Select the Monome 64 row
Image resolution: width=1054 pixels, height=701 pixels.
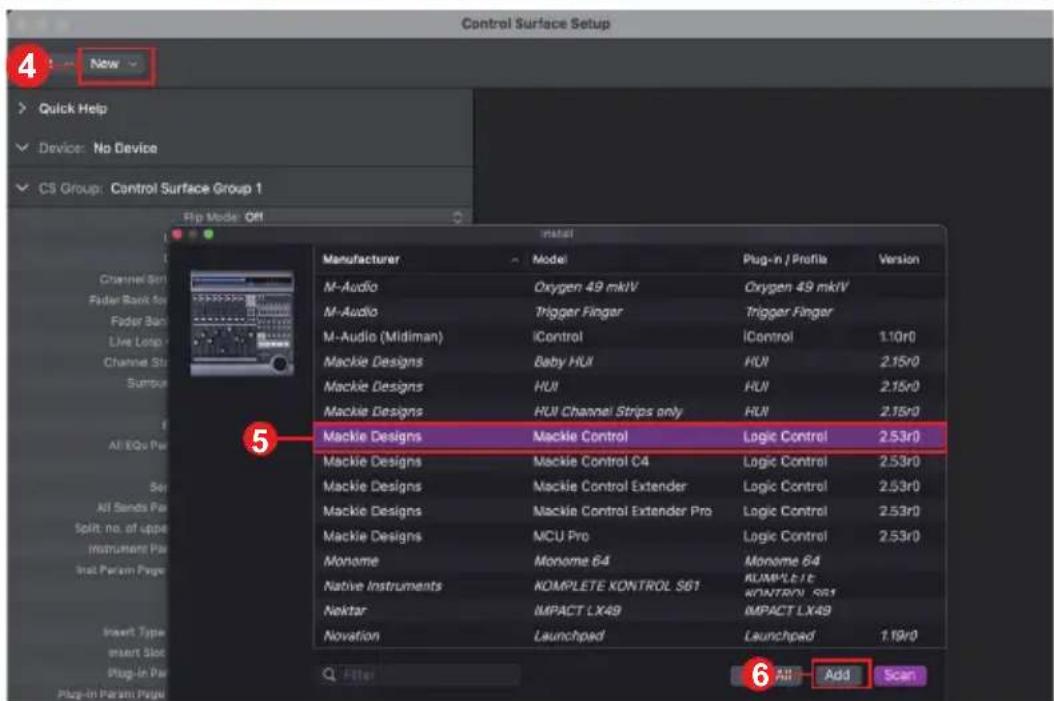(x=629, y=561)
